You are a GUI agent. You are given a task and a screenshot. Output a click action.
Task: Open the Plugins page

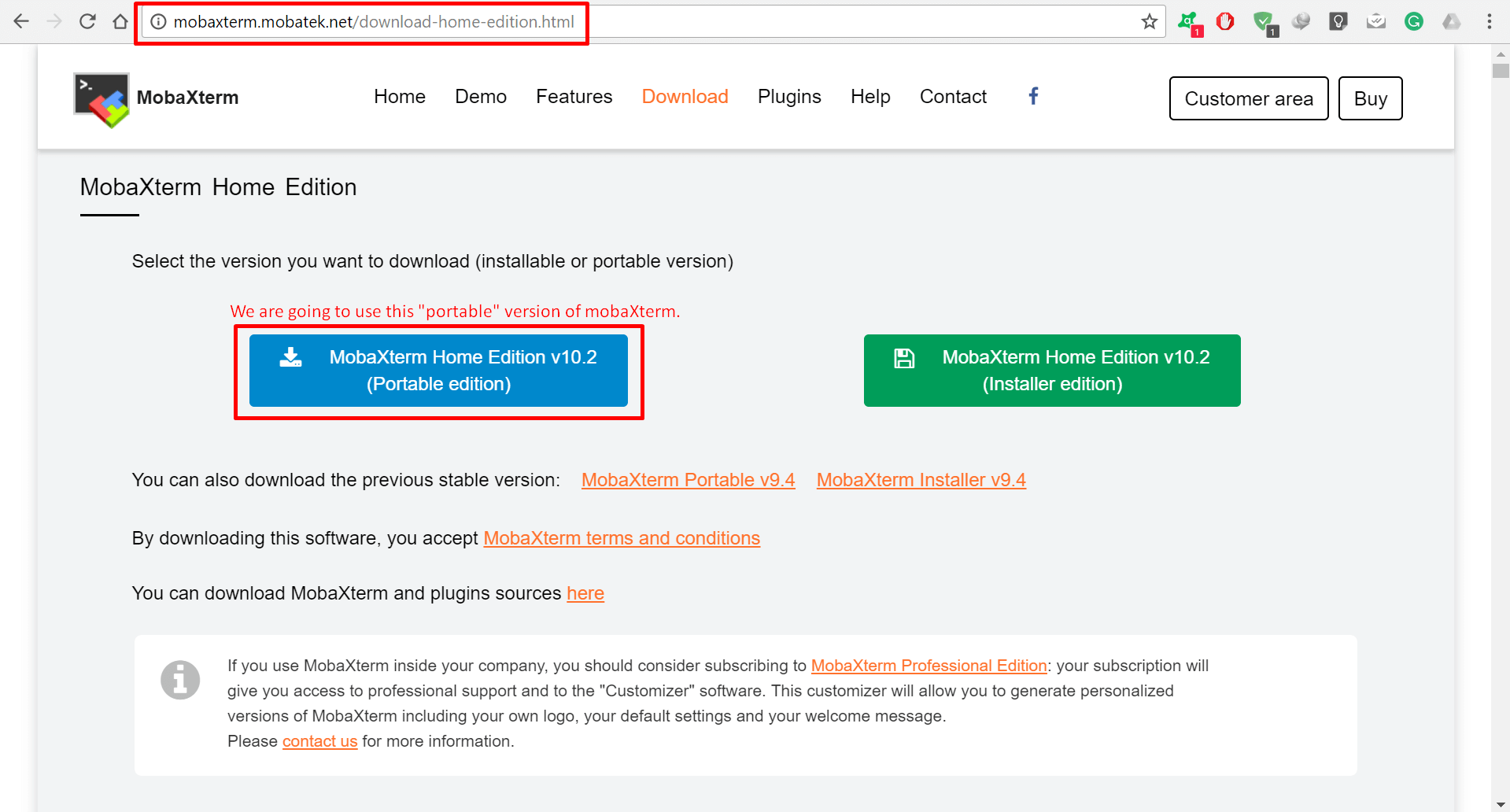pyautogui.click(x=789, y=97)
